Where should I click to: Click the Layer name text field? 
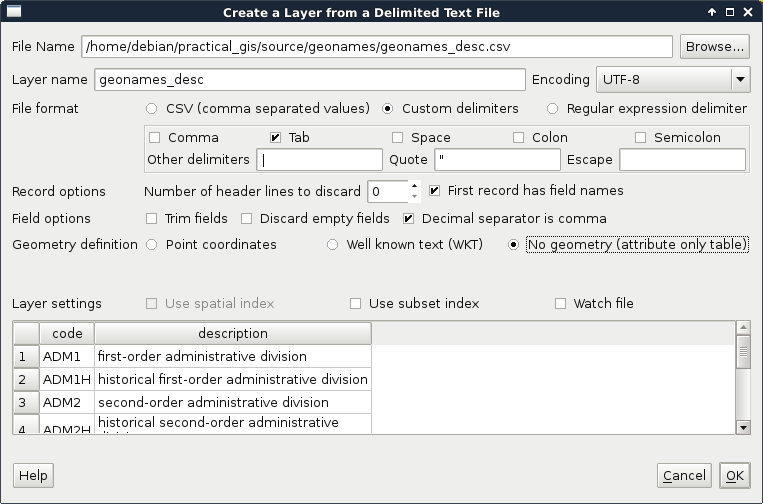[310, 80]
